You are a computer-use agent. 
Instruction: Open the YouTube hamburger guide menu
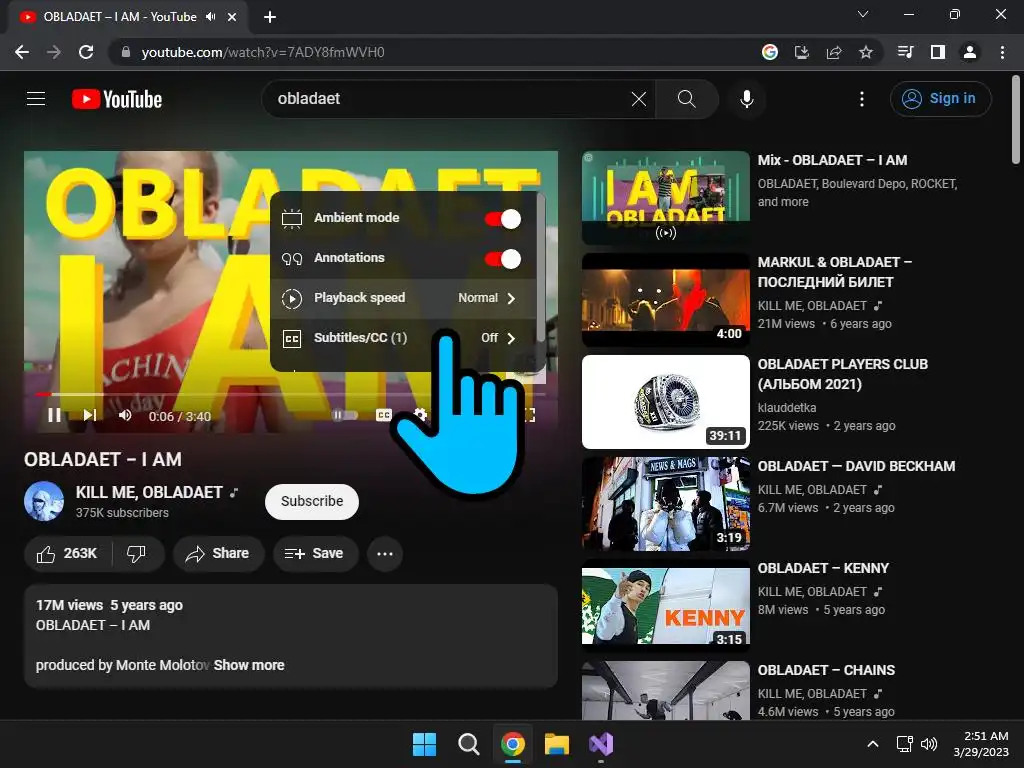pos(36,99)
